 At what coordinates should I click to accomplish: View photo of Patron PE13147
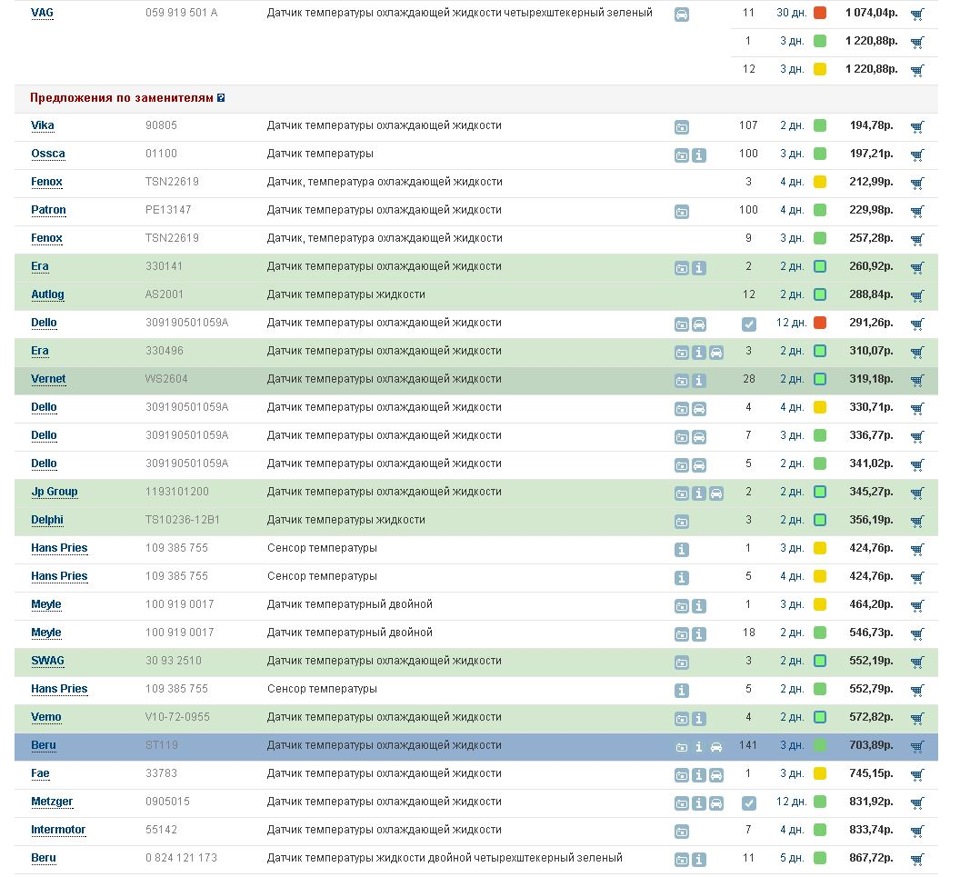[x=681, y=212]
